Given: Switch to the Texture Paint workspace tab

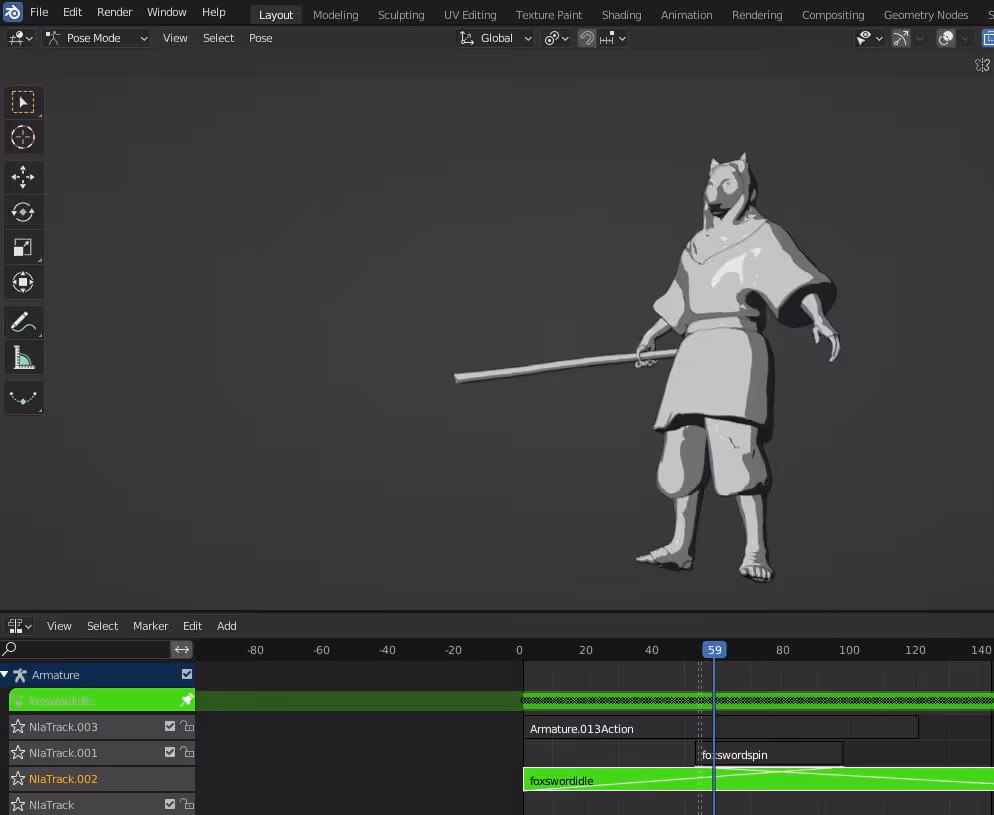Looking at the screenshot, I should [x=548, y=15].
